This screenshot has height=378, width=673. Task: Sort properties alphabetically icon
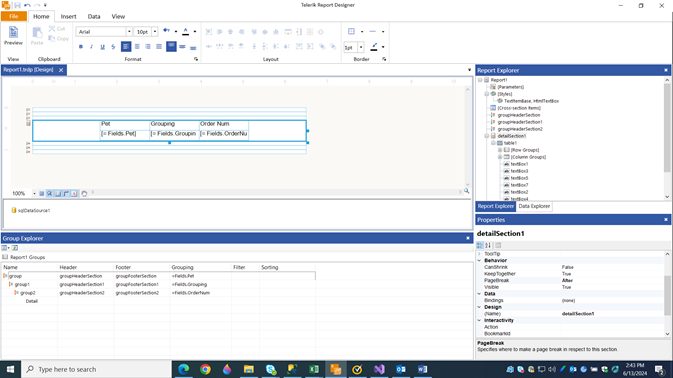click(488, 245)
